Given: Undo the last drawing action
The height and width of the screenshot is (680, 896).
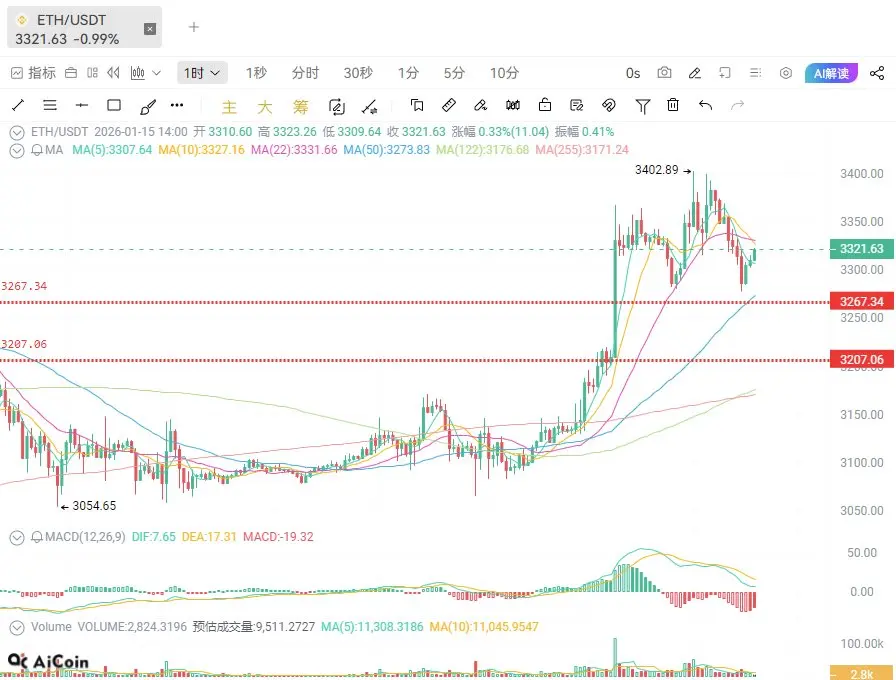Looking at the screenshot, I should click(x=705, y=105).
